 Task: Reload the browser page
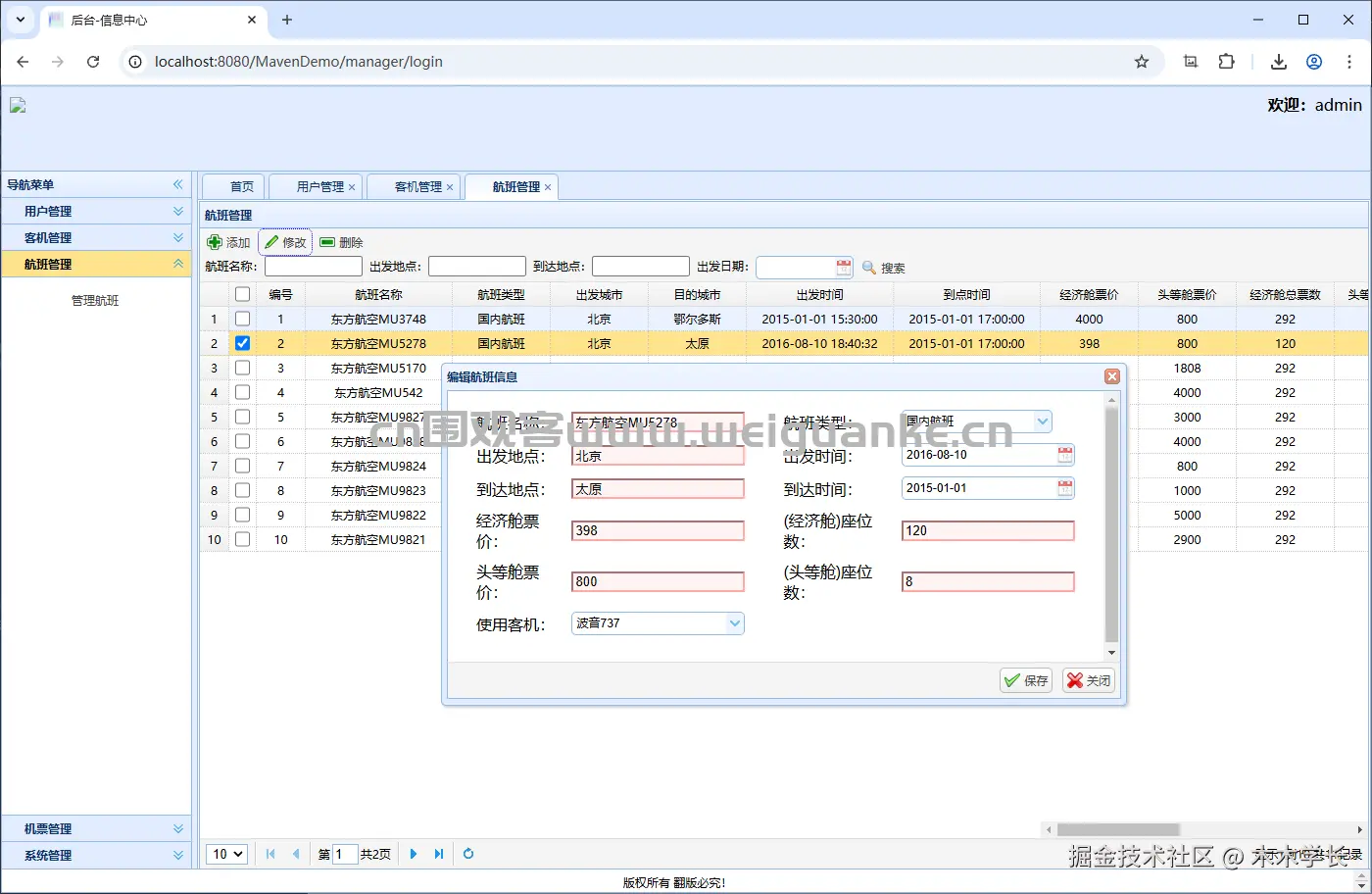click(x=93, y=62)
